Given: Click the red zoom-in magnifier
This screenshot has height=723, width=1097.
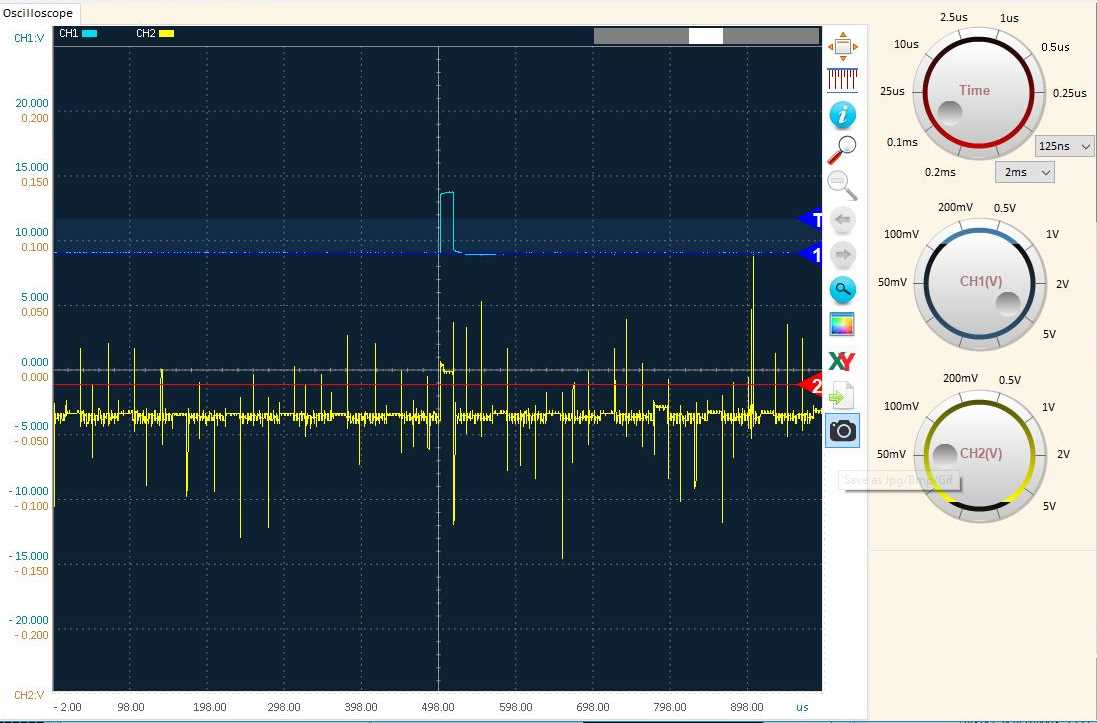Looking at the screenshot, I should point(842,150).
